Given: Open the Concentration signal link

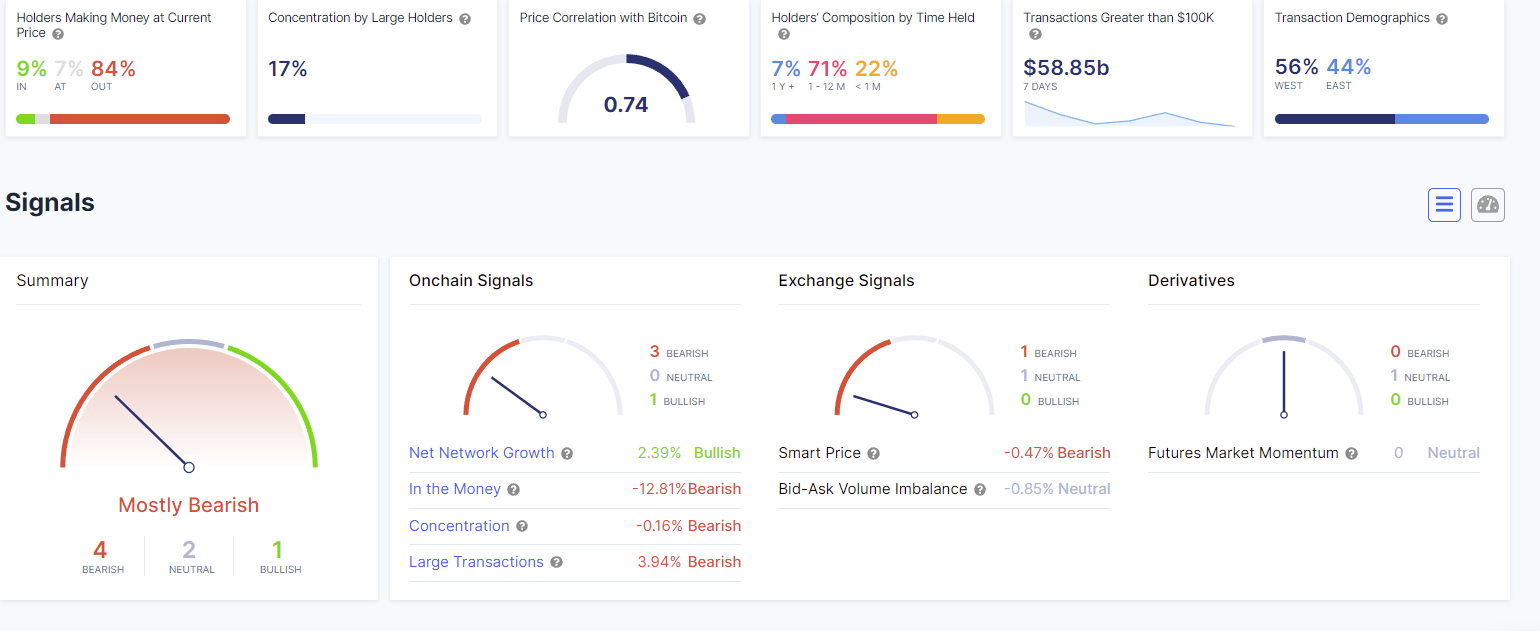Looking at the screenshot, I should (x=459, y=526).
